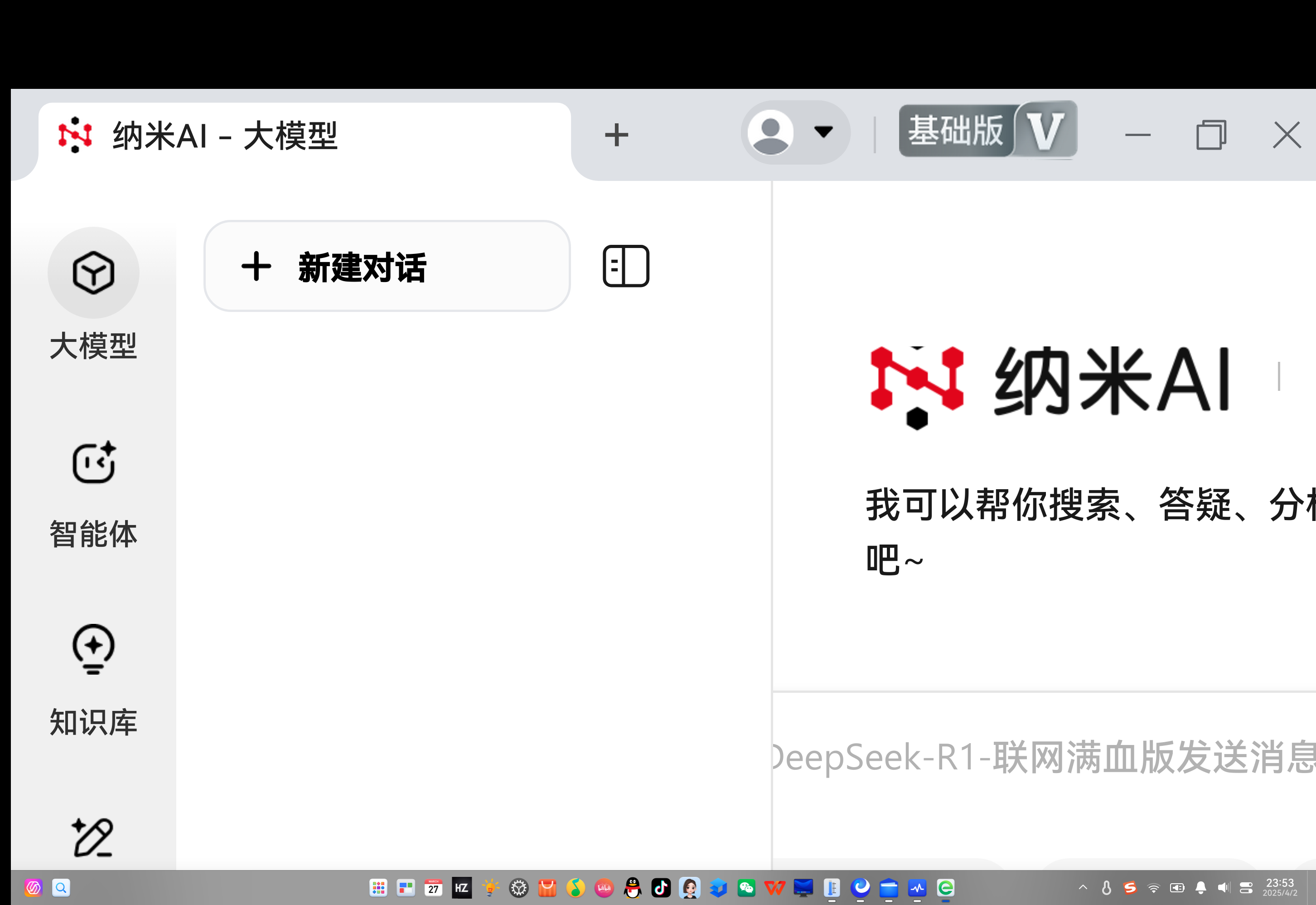Open the QQ Music app in taskbar
1316x905 pixels.
pyautogui.click(x=576, y=887)
